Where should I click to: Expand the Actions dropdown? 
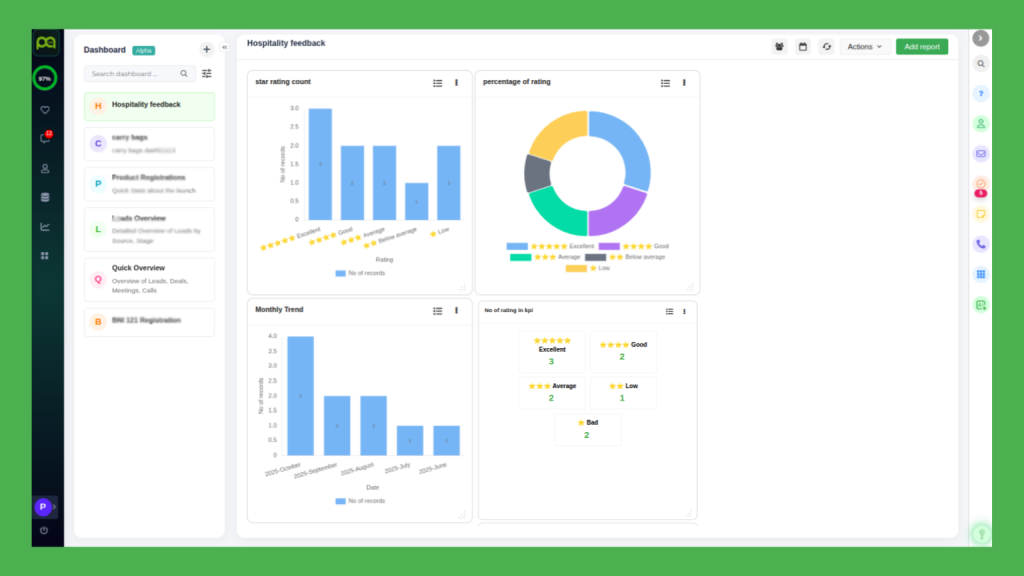(x=865, y=47)
